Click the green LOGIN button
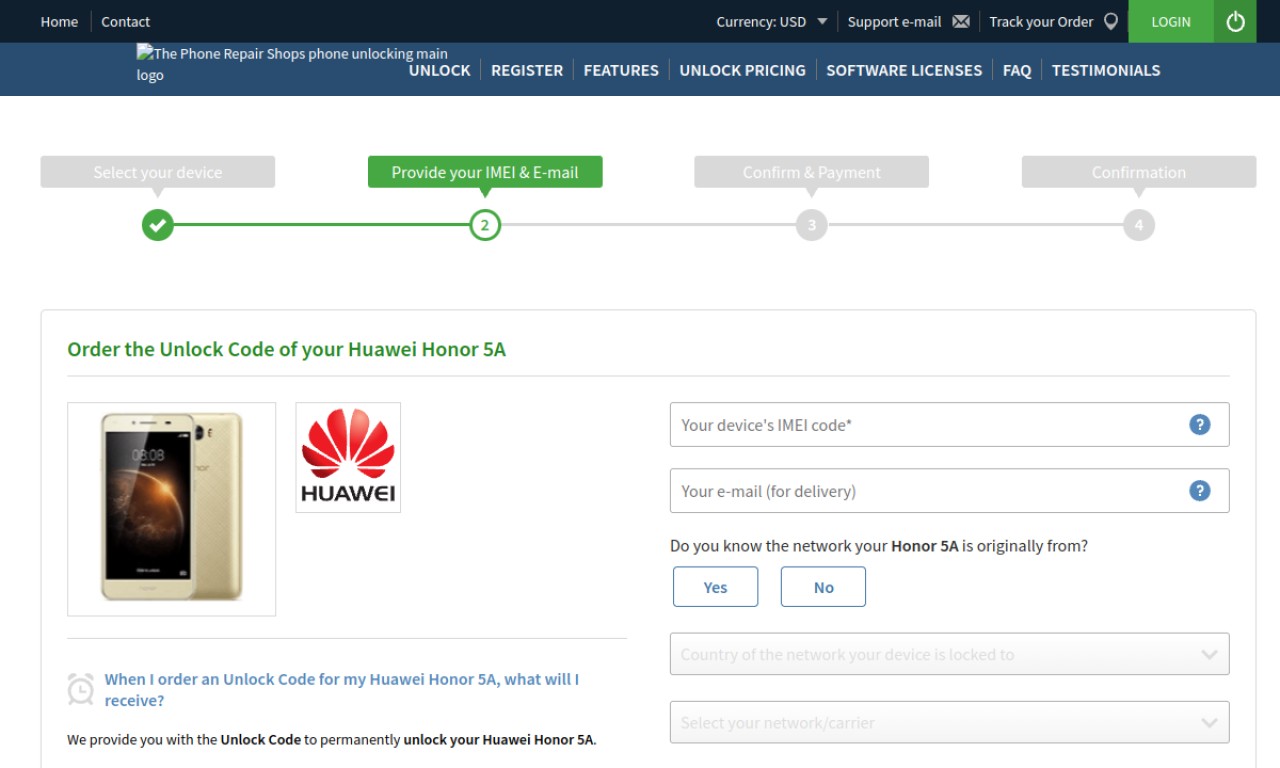 point(1171,21)
